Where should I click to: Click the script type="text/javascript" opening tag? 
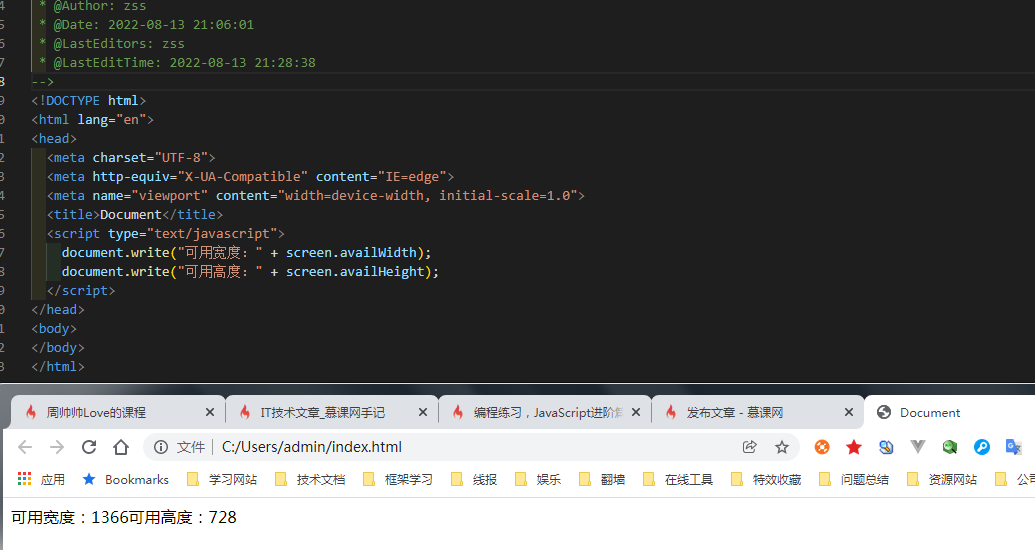(165, 233)
